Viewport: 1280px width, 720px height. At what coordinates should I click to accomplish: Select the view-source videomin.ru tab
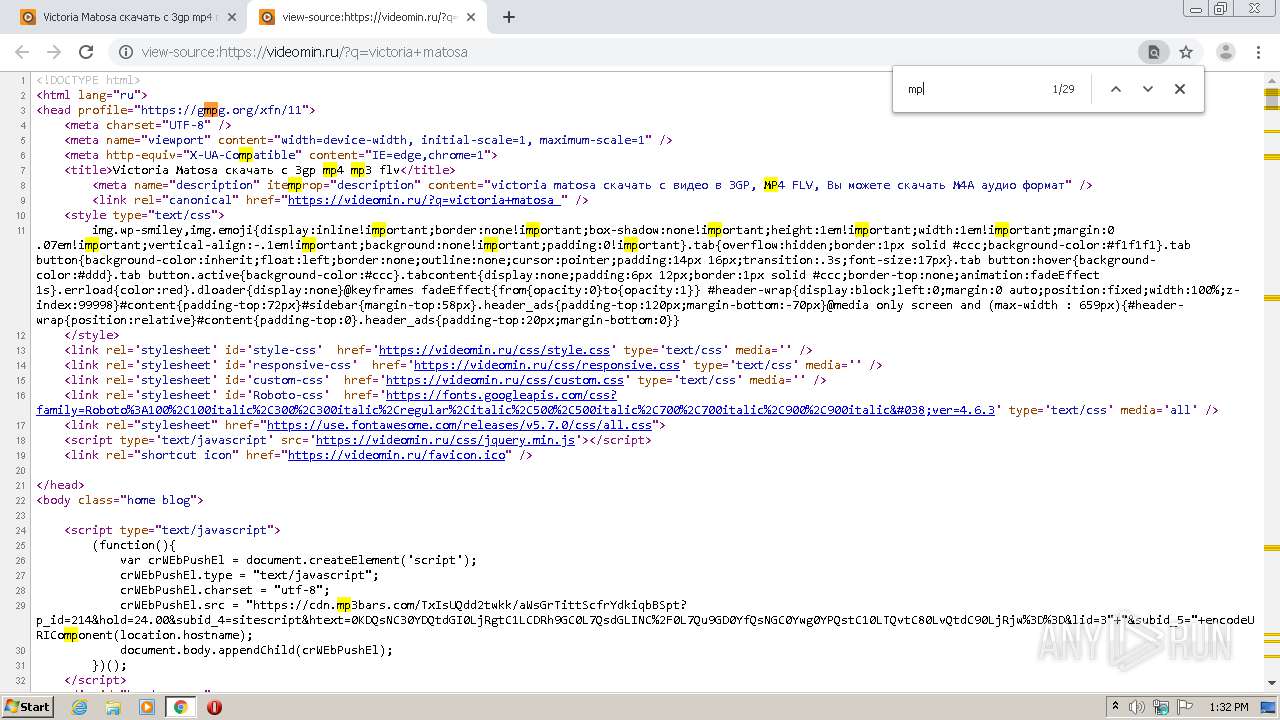tap(368, 17)
